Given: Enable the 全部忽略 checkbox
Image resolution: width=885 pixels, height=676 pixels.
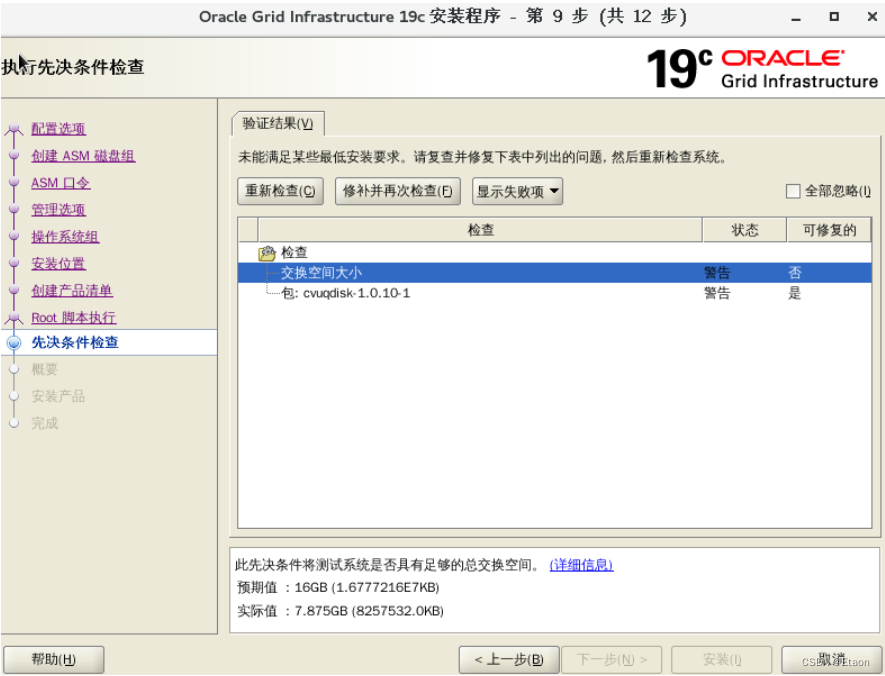Looking at the screenshot, I should click(793, 191).
